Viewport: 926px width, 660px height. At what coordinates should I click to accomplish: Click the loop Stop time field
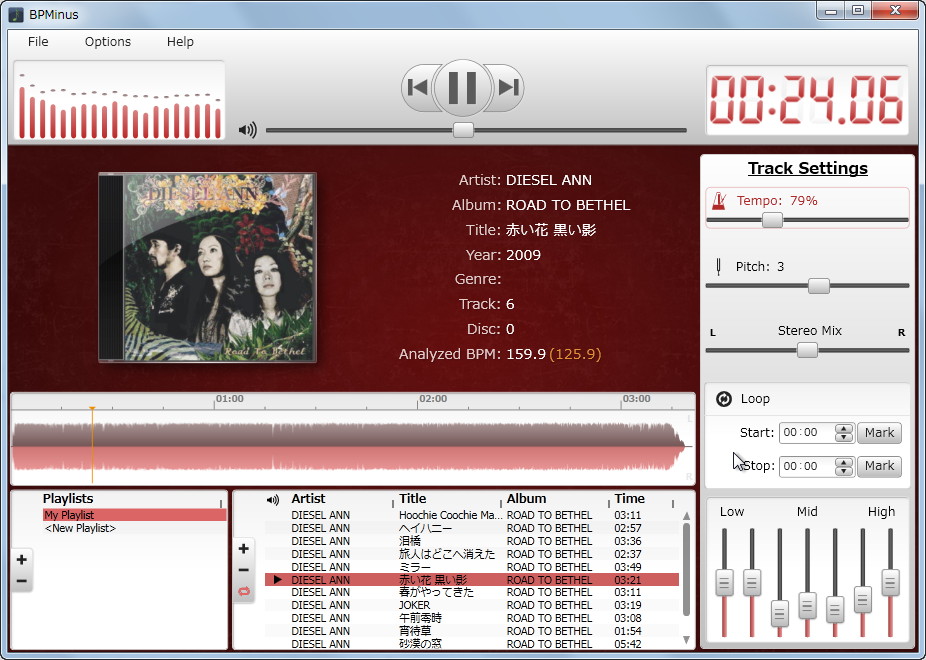pos(807,466)
